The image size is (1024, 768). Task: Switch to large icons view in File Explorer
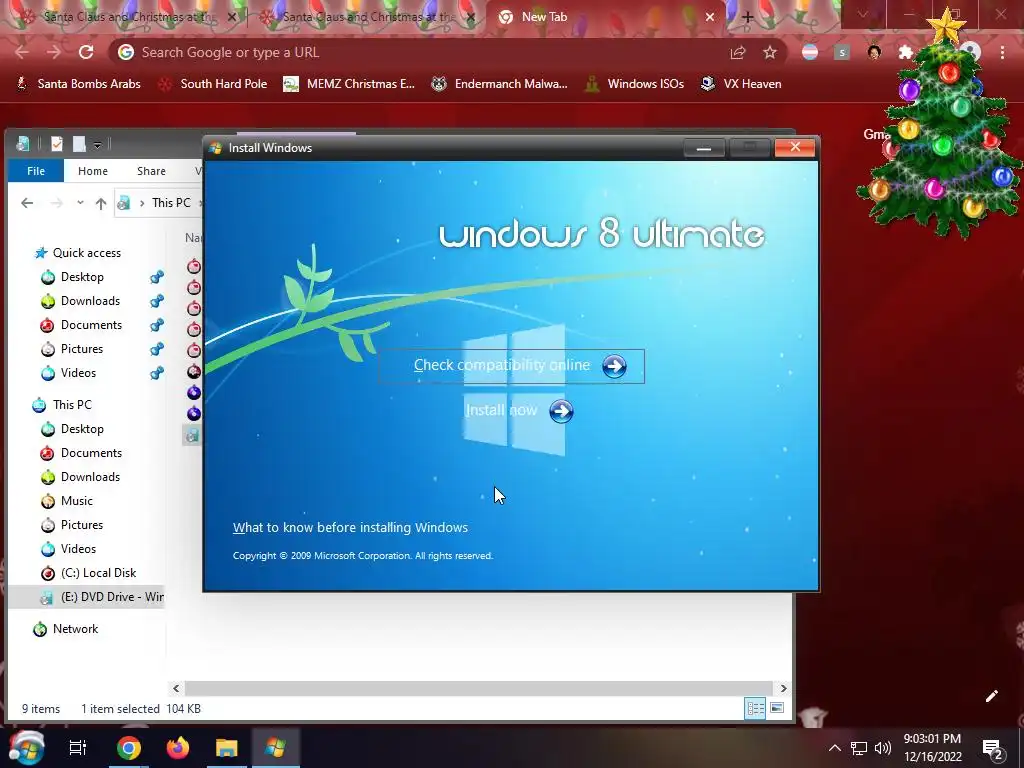click(x=777, y=708)
